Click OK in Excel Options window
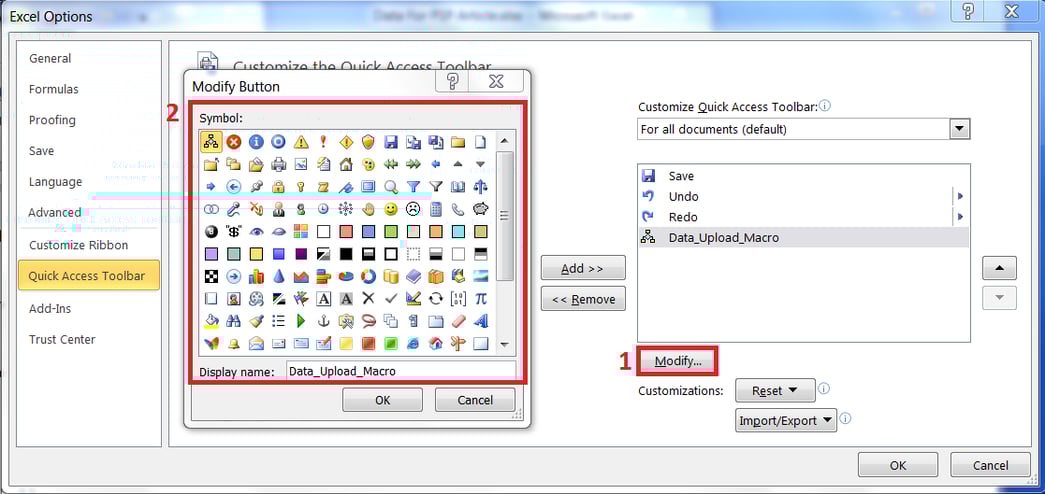The image size is (1045, 494). coord(898,465)
